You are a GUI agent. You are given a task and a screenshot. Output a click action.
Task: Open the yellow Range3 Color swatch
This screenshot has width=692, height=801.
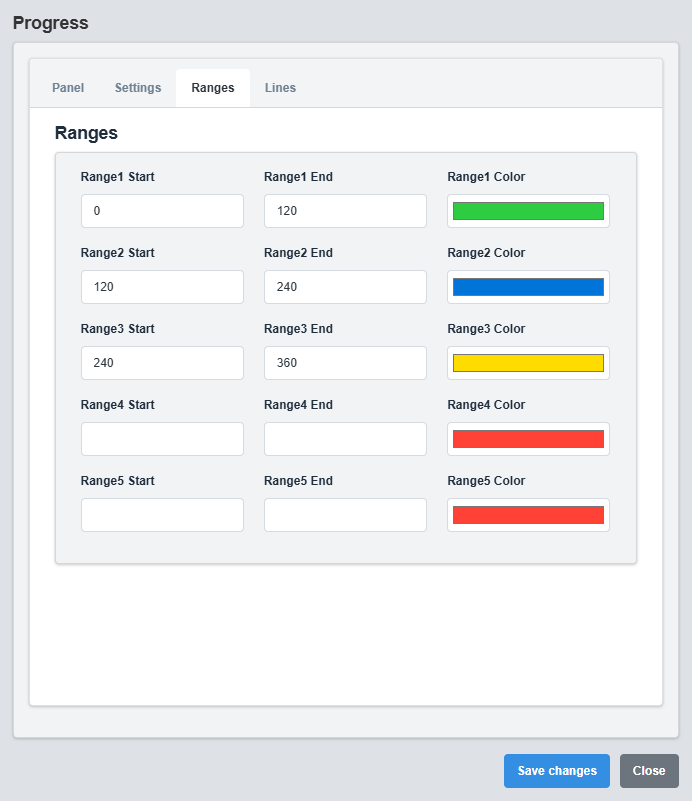click(528, 363)
